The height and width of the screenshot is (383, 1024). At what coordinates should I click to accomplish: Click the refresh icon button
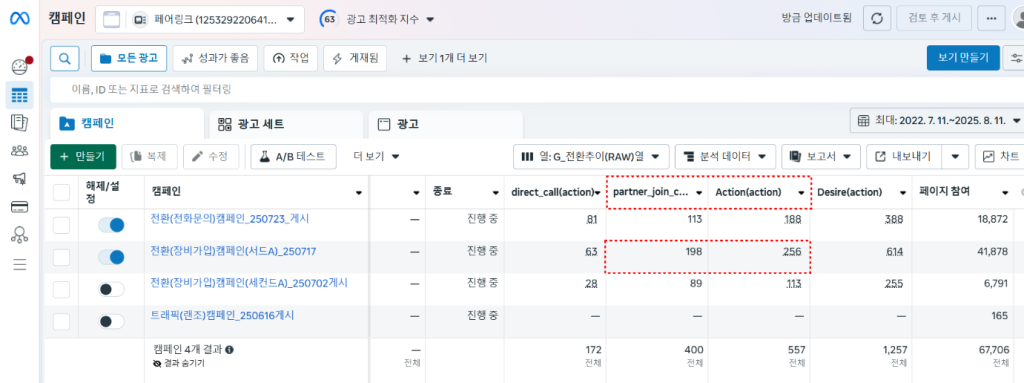click(x=877, y=18)
